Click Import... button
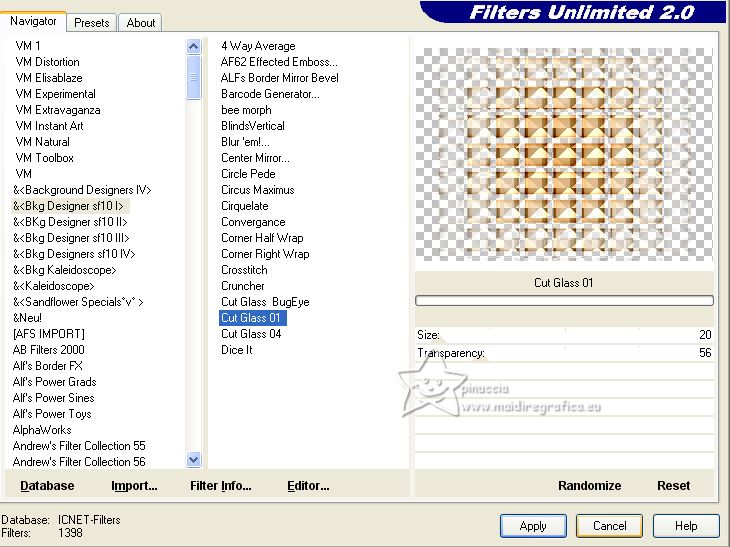 pyautogui.click(x=134, y=486)
